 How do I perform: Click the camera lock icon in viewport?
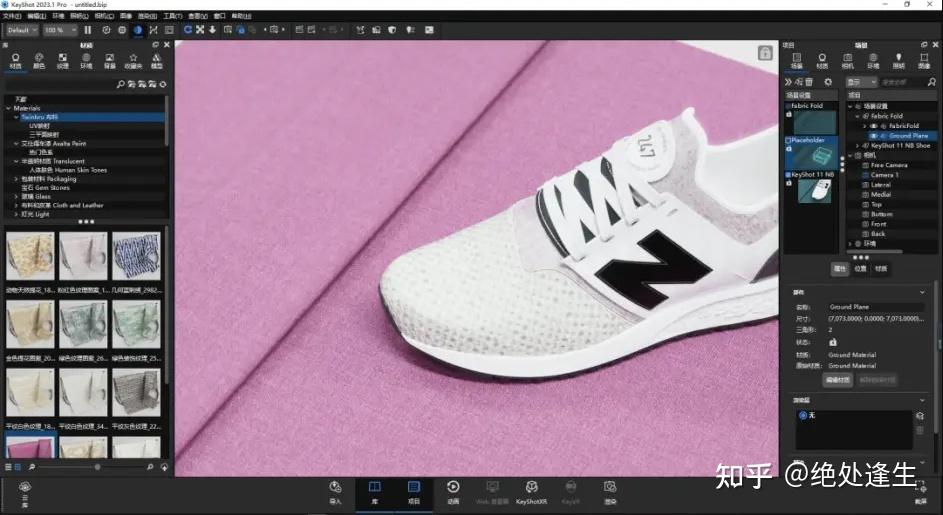pos(765,52)
